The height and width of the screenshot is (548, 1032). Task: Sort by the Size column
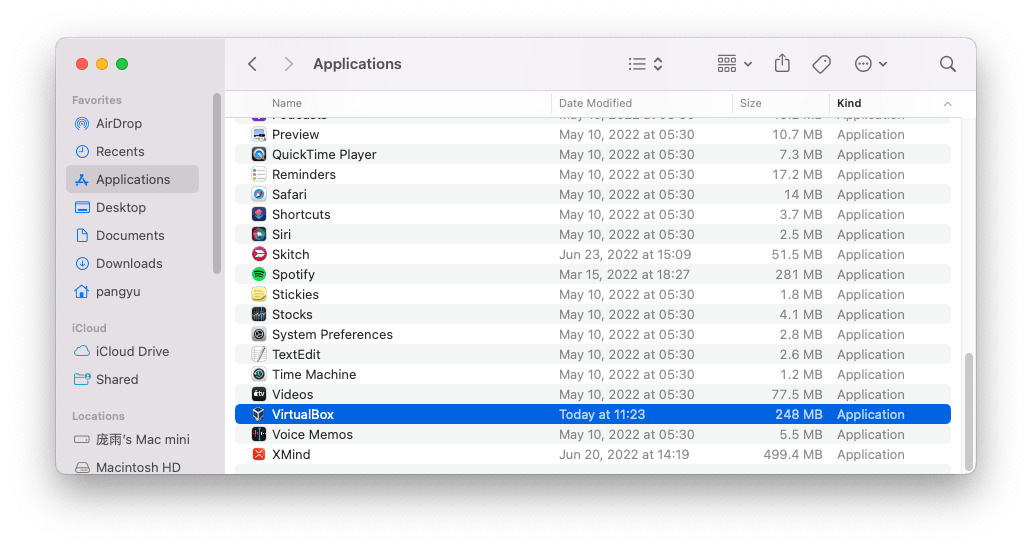[750, 103]
